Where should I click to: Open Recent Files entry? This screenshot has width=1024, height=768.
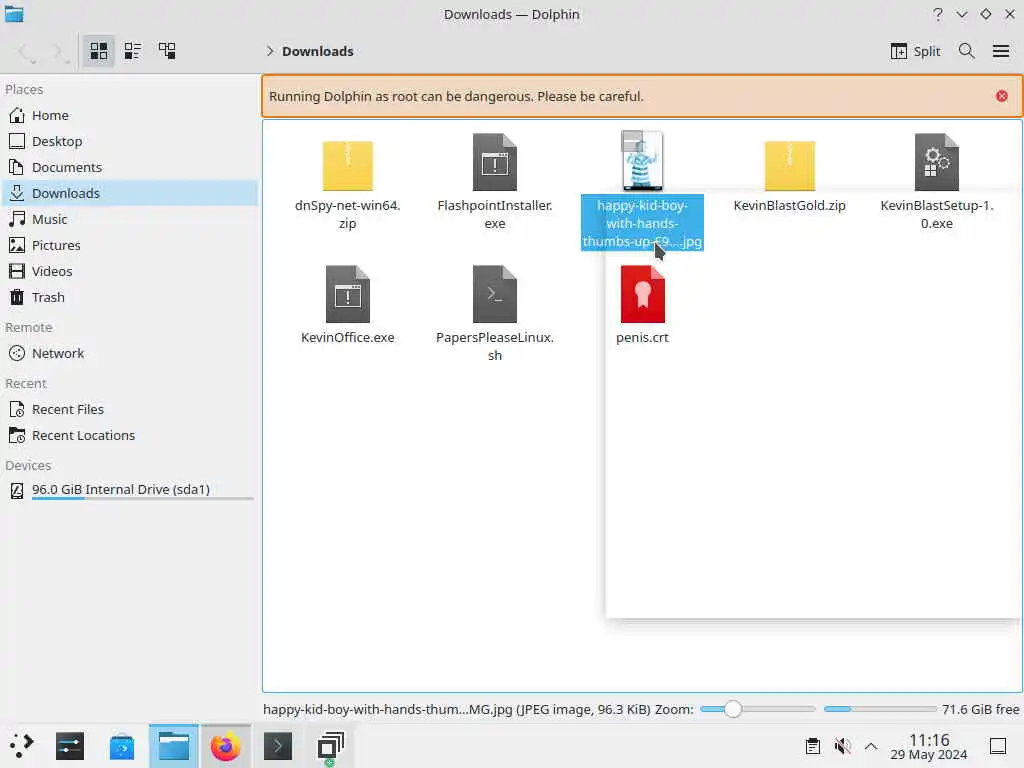tap(129, 409)
